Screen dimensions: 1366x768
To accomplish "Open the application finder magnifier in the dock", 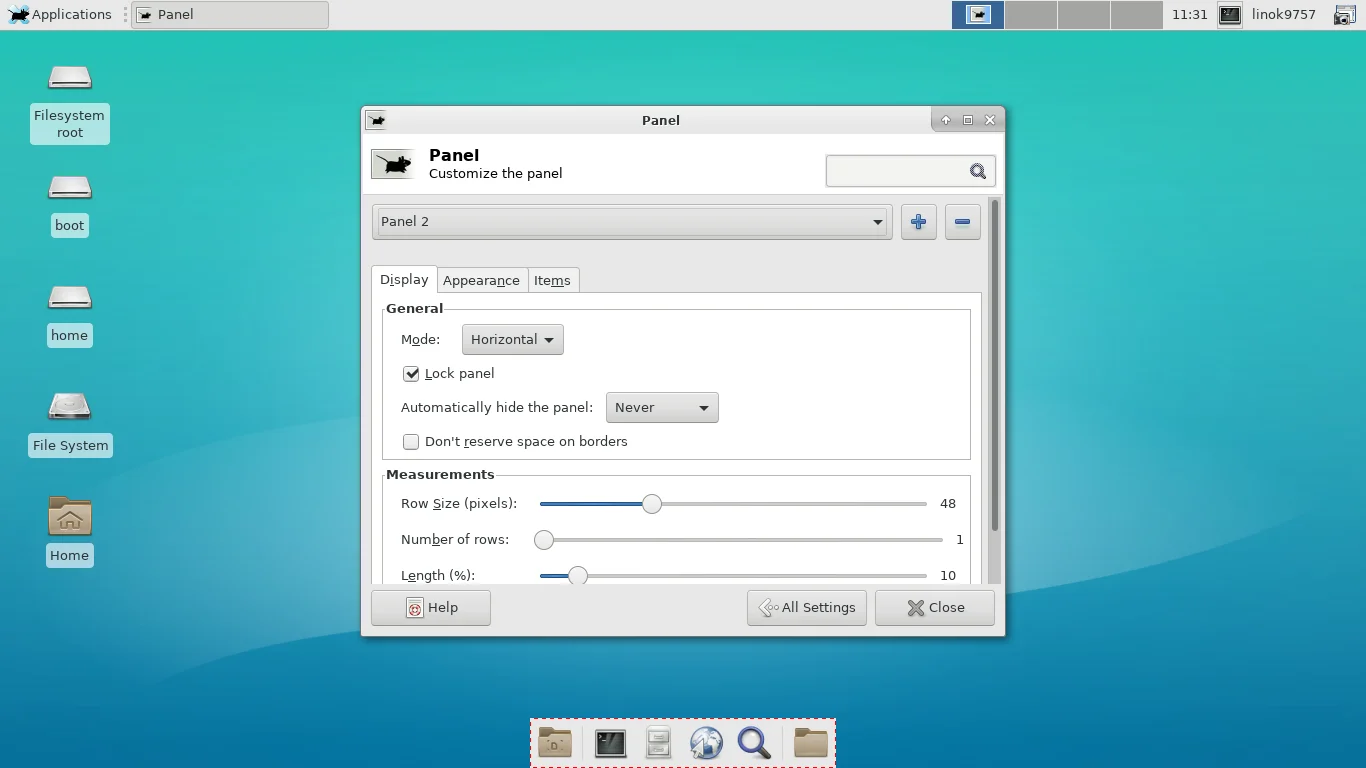I will [754, 743].
